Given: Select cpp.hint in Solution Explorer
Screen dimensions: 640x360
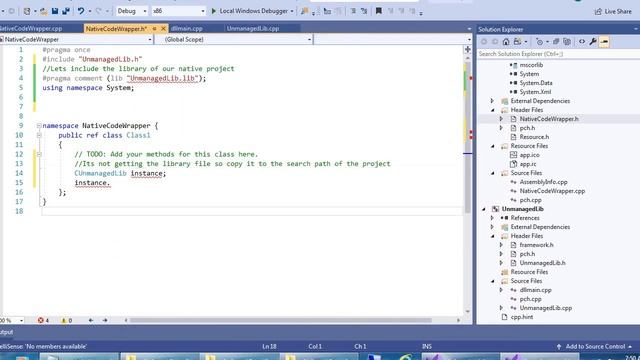Looking at the screenshot, I should pyautogui.click(x=522, y=317).
